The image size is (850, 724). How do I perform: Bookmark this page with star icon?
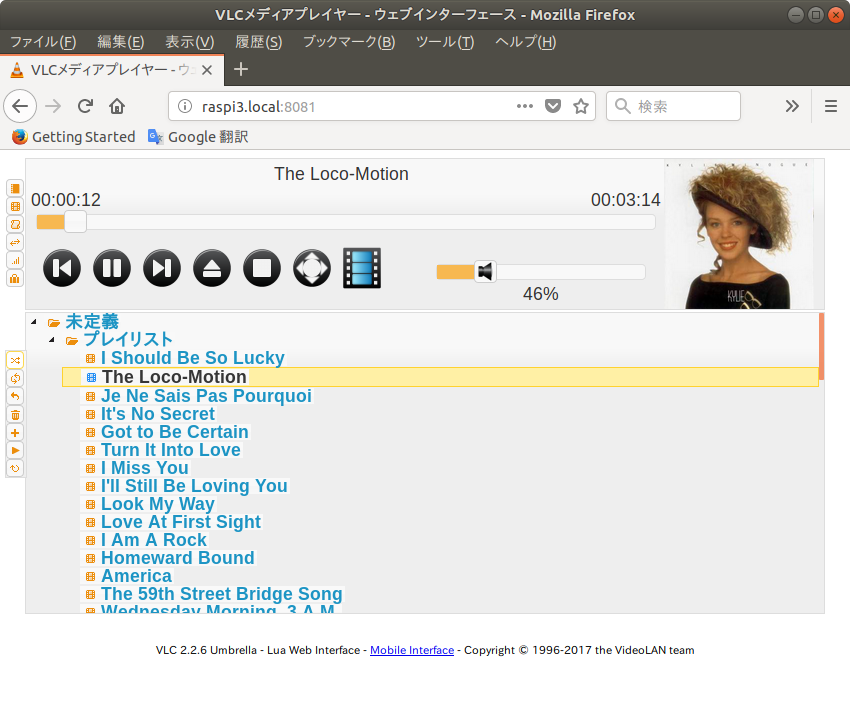pyautogui.click(x=581, y=106)
